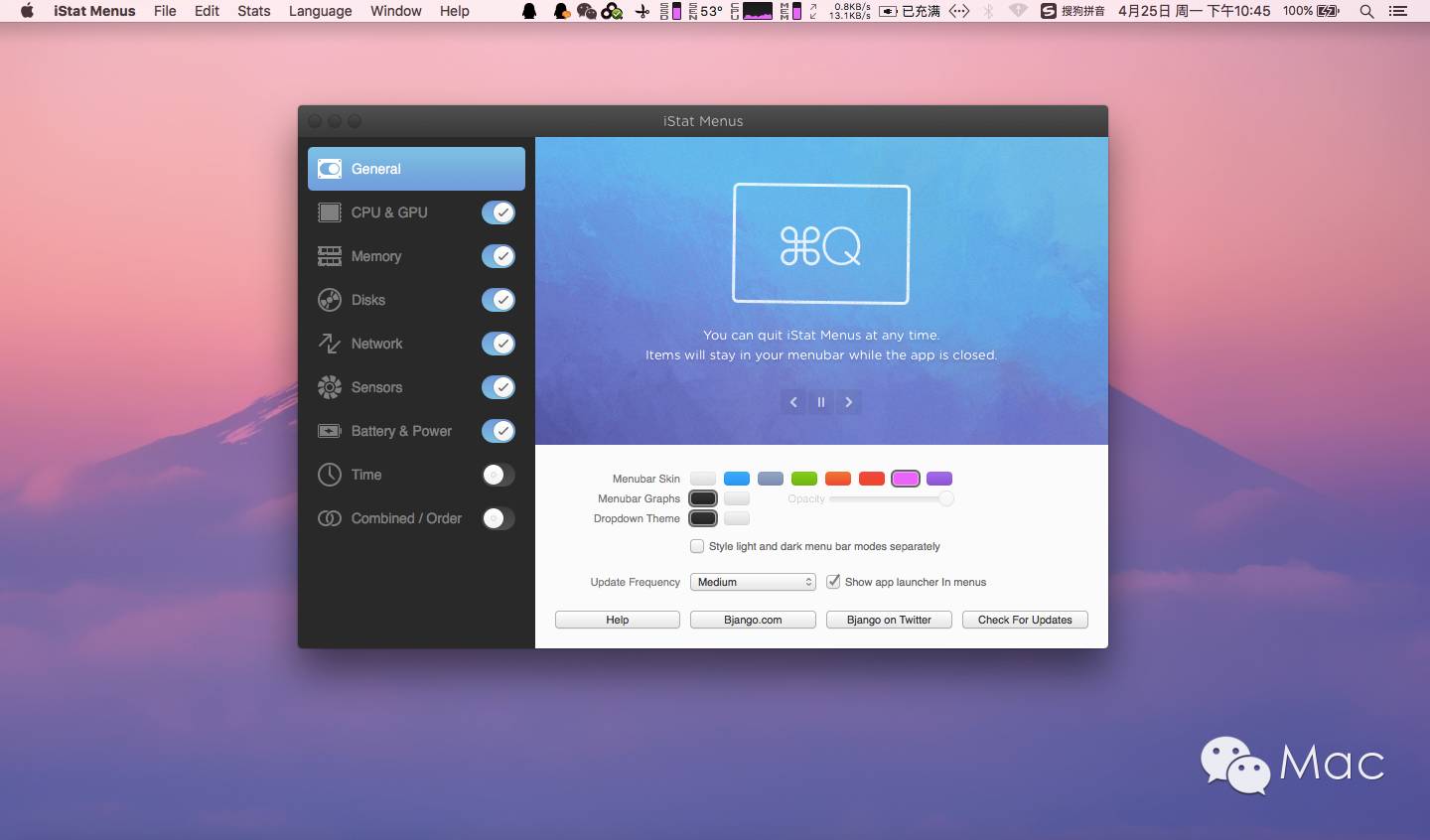The width and height of the screenshot is (1430, 840).
Task: Click the network speed indicator in menu bar
Action: (842, 11)
